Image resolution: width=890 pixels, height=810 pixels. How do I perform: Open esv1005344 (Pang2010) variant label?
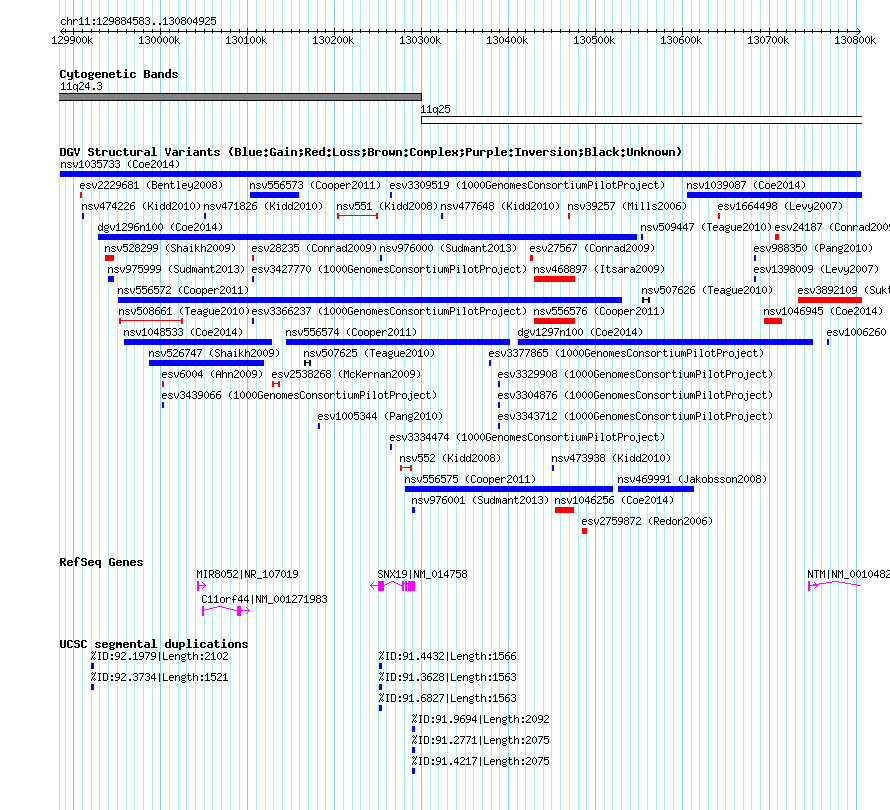(x=380, y=416)
